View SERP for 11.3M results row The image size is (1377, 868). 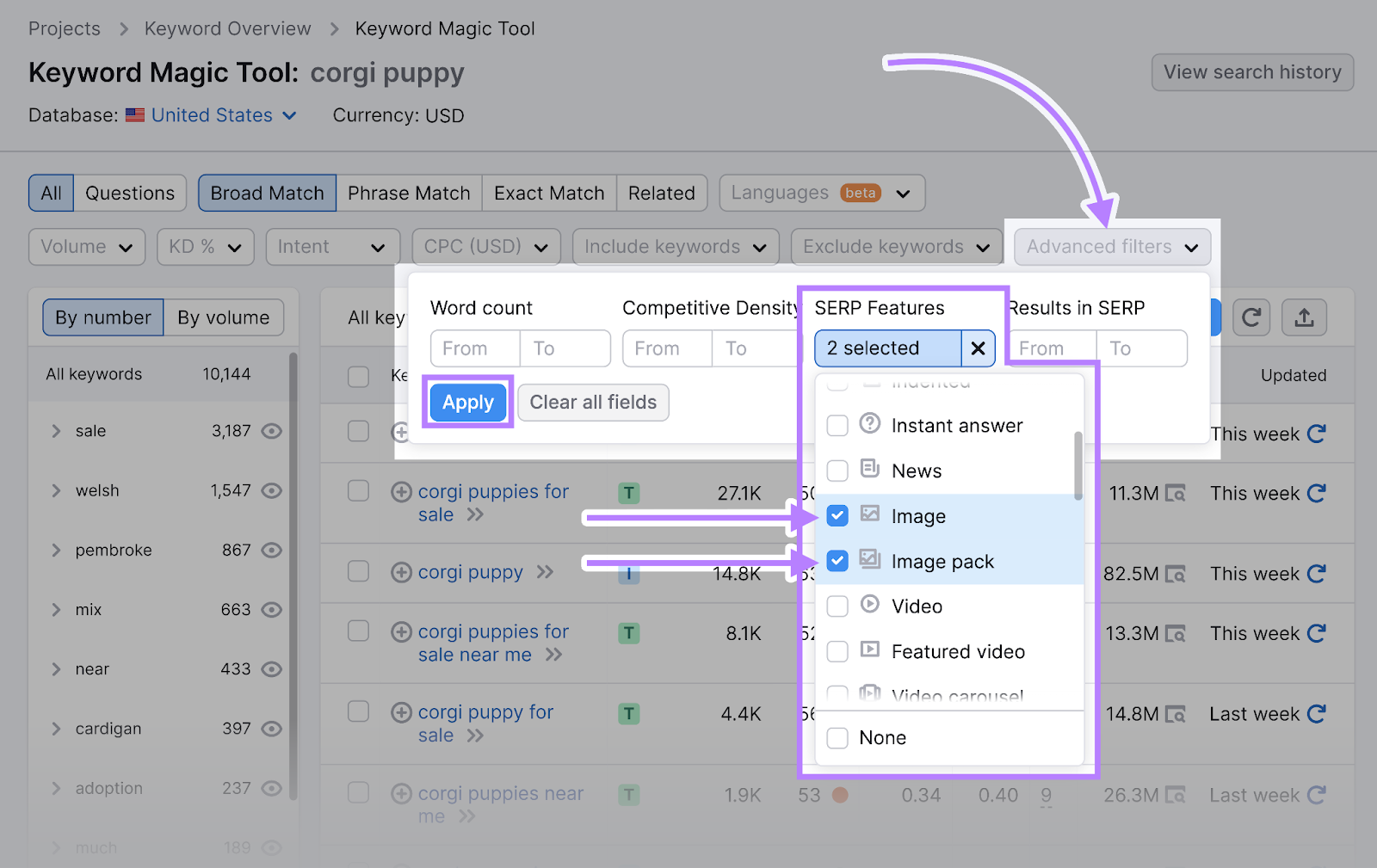pos(1175,493)
